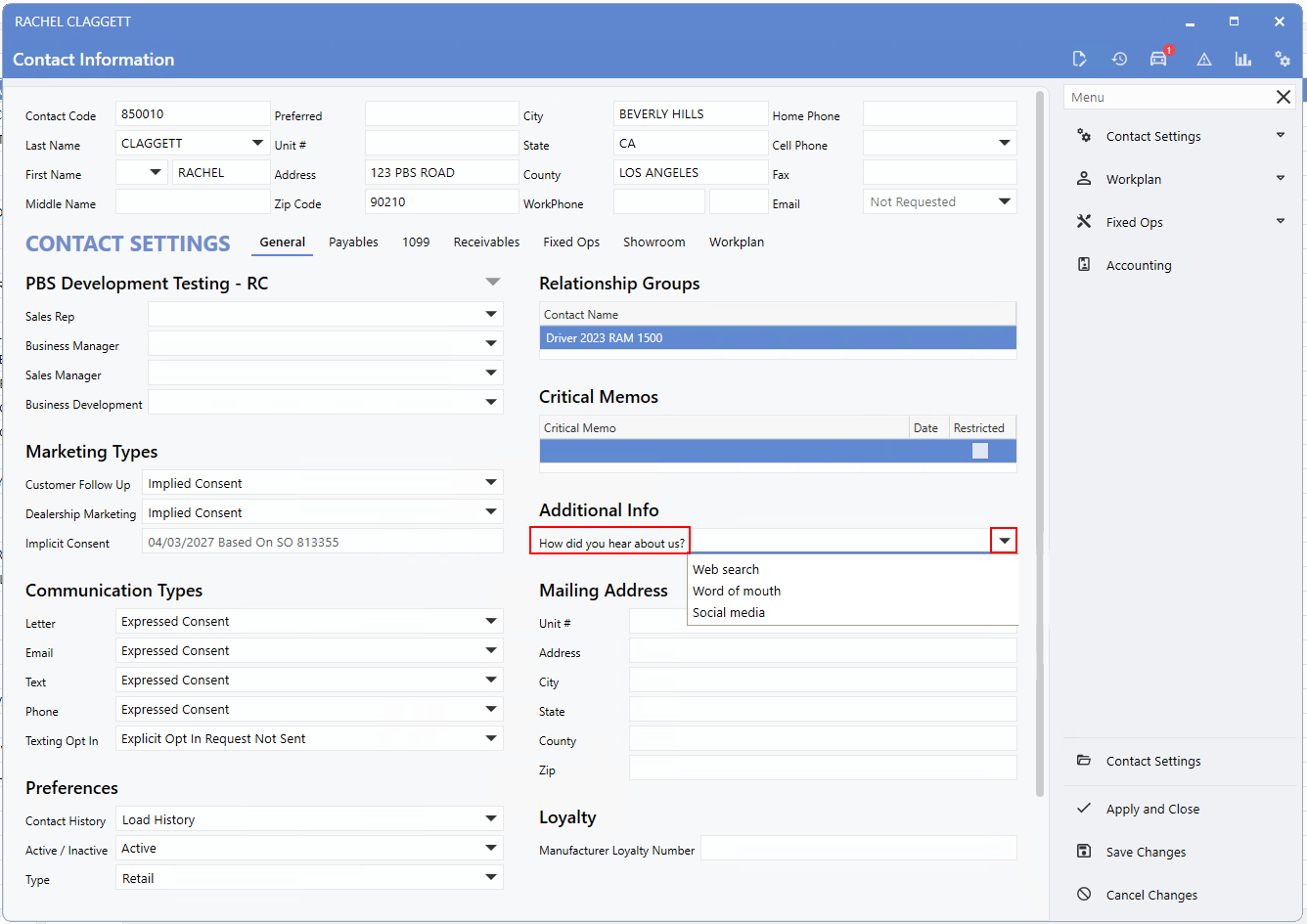Switch to the Fixed Ops tab
The height and width of the screenshot is (924, 1307).
[571, 242]
